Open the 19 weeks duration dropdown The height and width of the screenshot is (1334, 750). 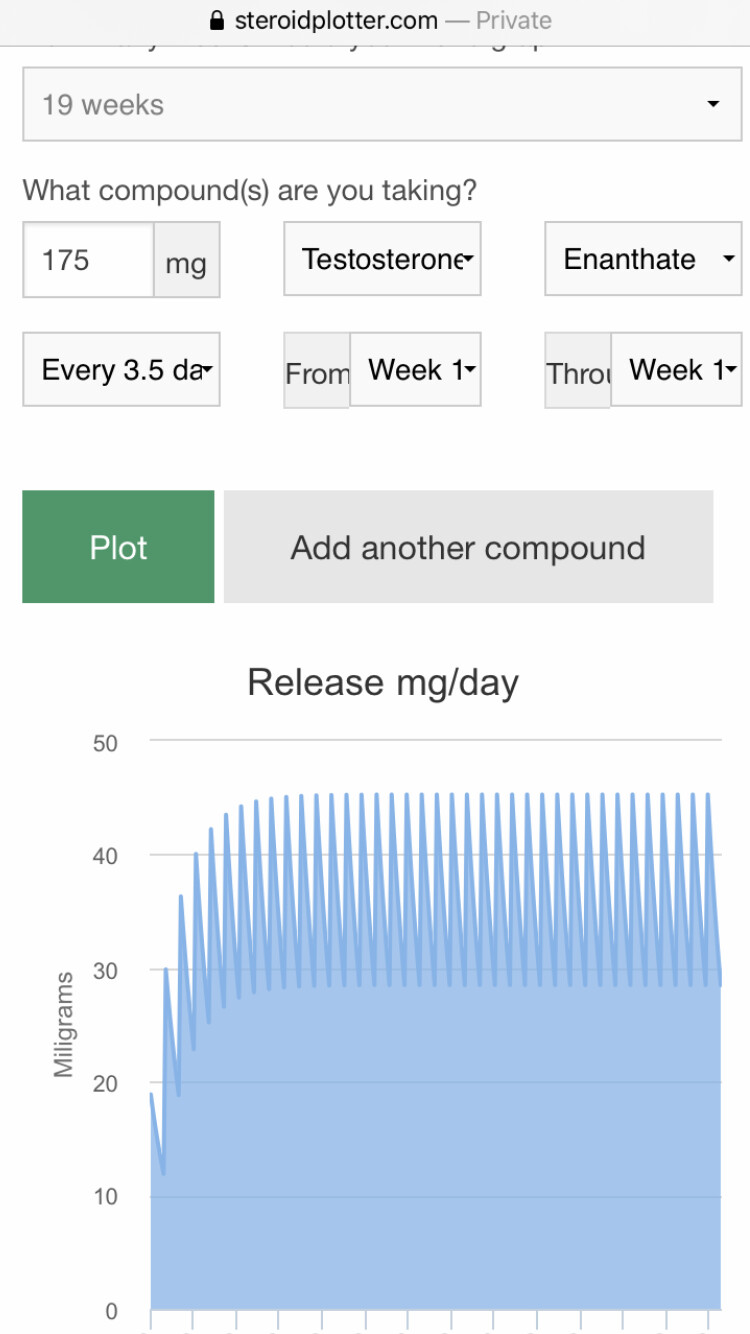pos(370,105)
